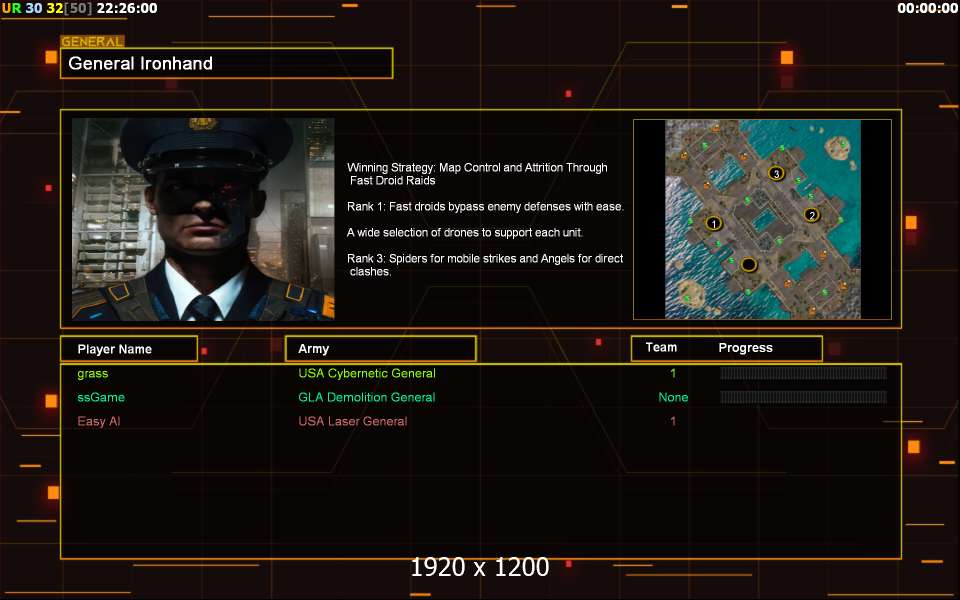Click the General Ironhand name field
Screen dimensions: 960x600
[227, 63]
